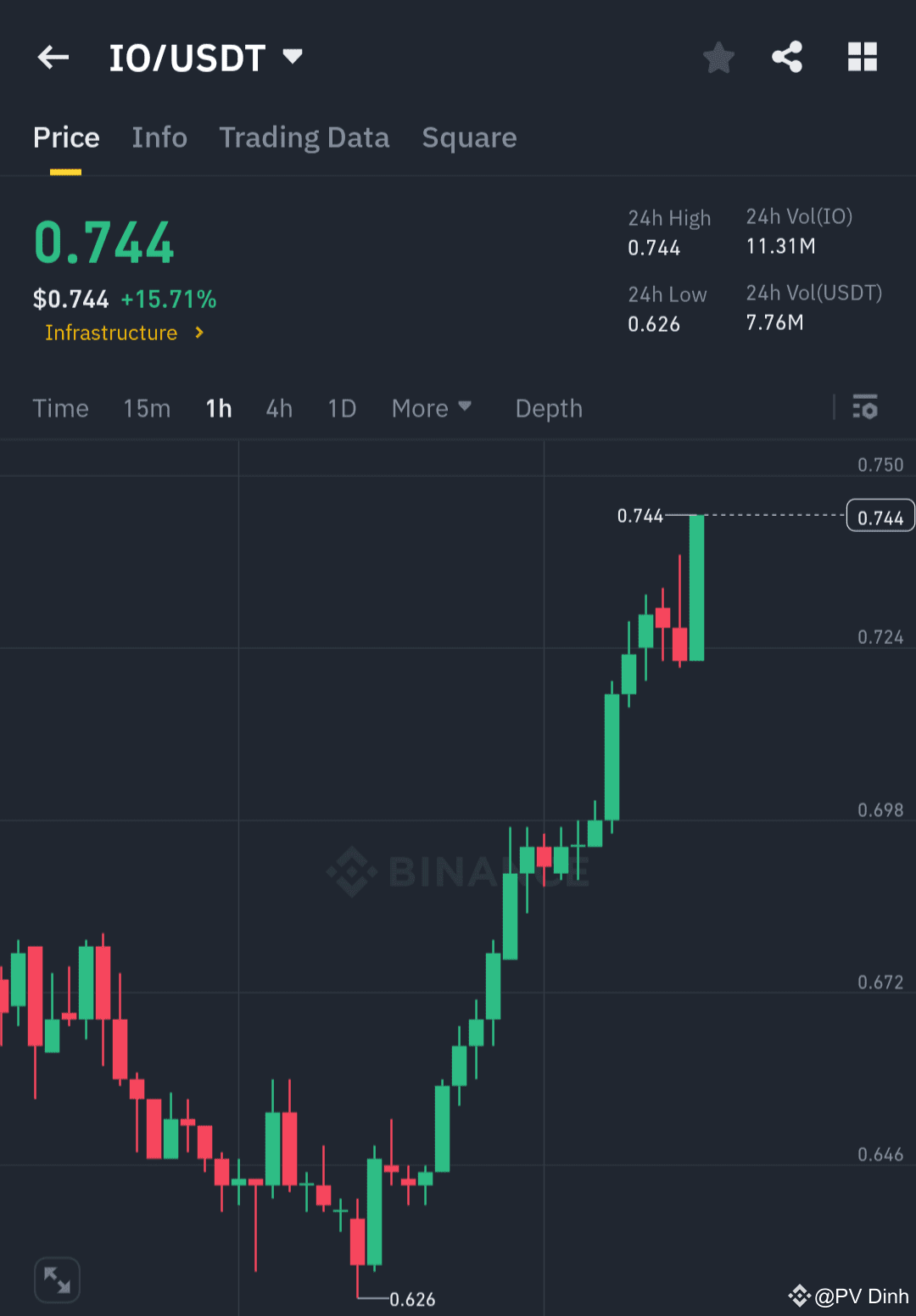Click the 0.744 current price label
Viewport: 916px width, 1316px height.
point(880,515)
